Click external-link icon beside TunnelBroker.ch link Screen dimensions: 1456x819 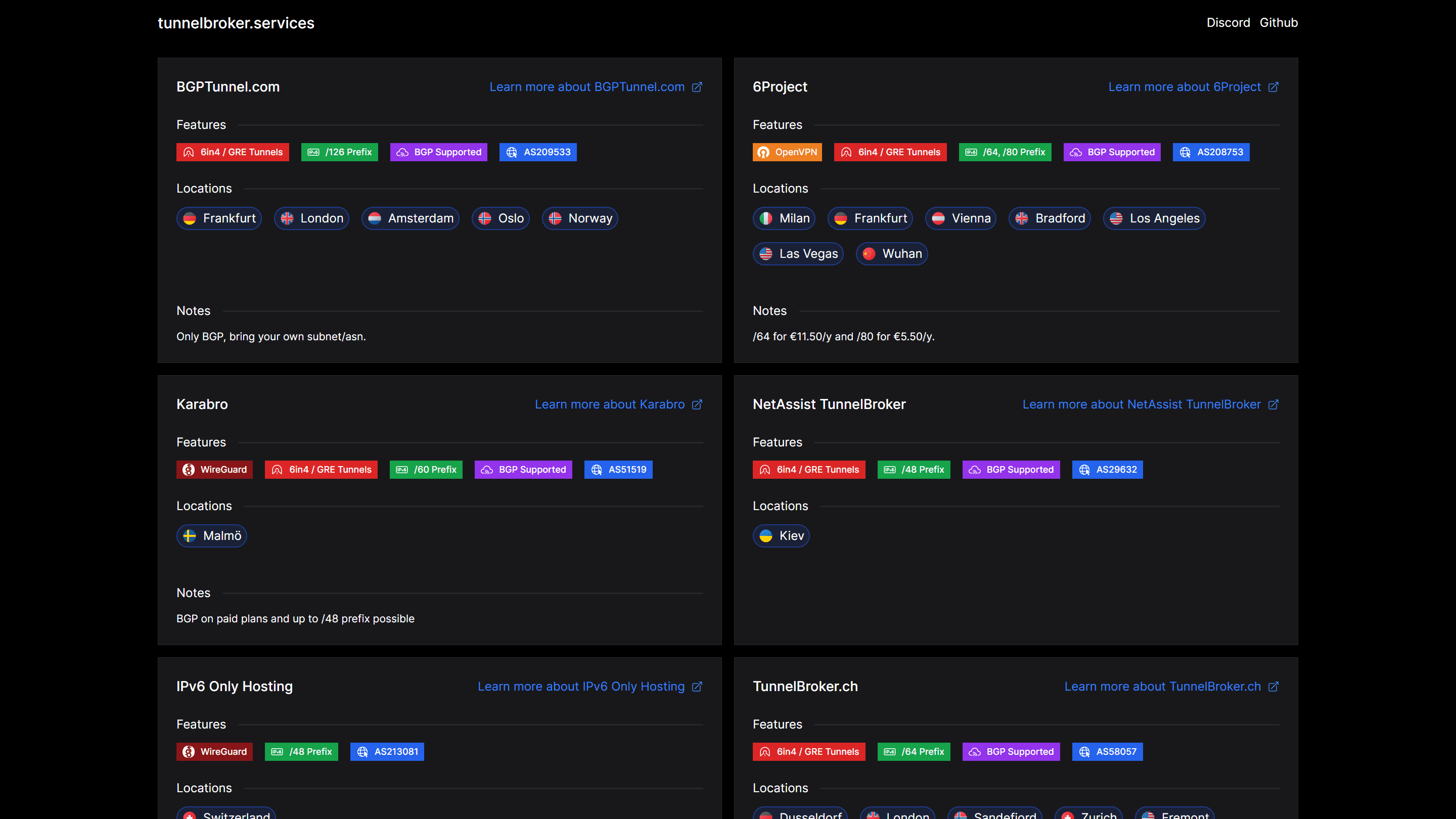1273,687
